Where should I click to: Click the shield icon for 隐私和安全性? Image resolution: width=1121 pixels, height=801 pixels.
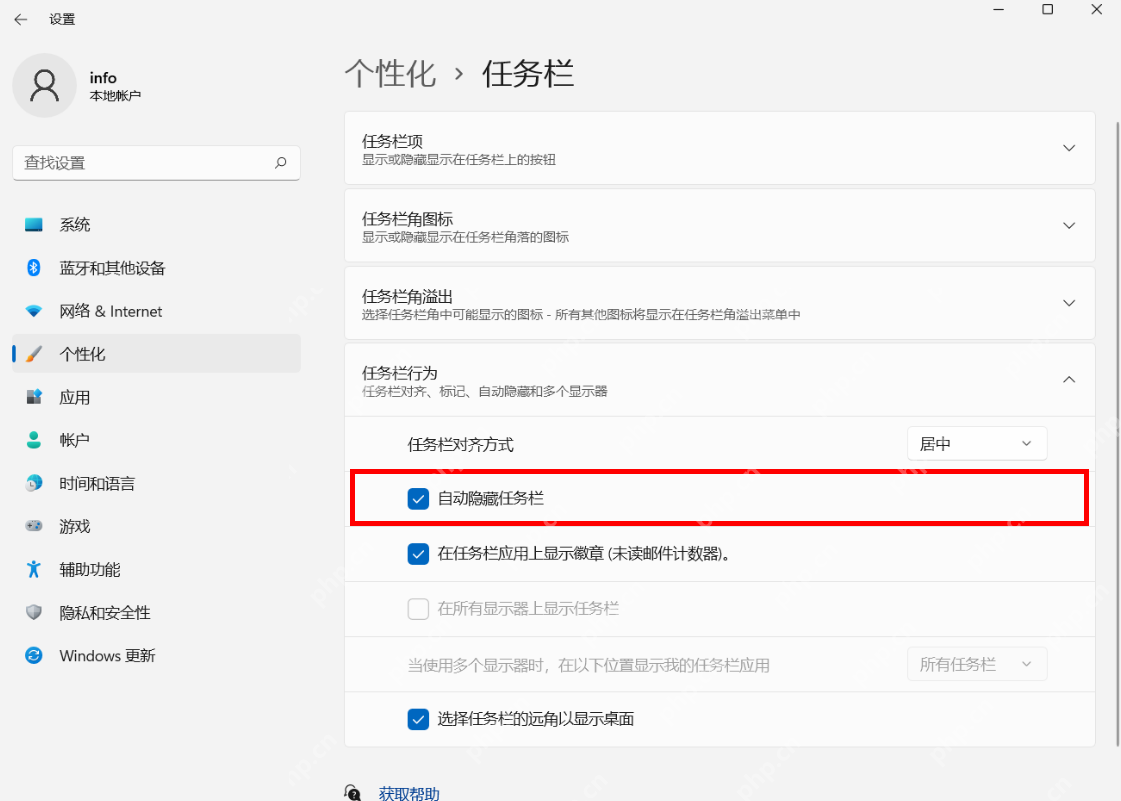pyautogui.click(x=34, y=612)
